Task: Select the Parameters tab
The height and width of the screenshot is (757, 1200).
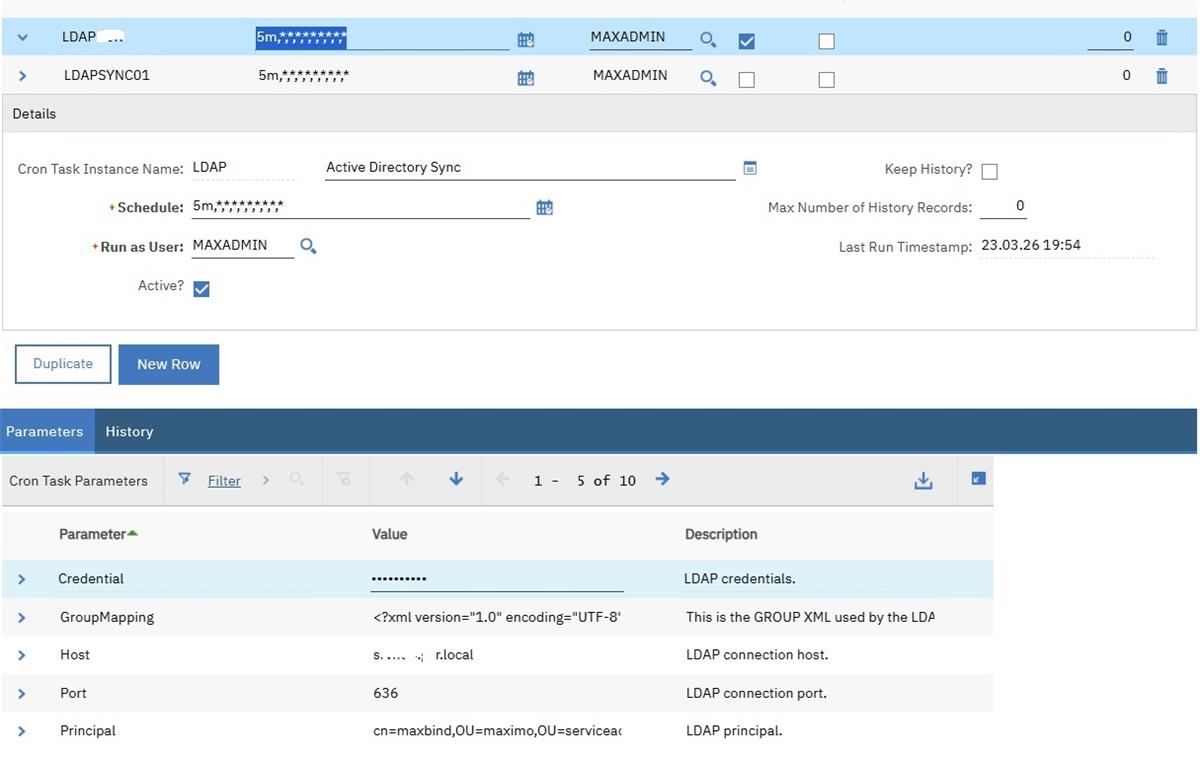Action: pyautogui.click(x=45, y=432)
